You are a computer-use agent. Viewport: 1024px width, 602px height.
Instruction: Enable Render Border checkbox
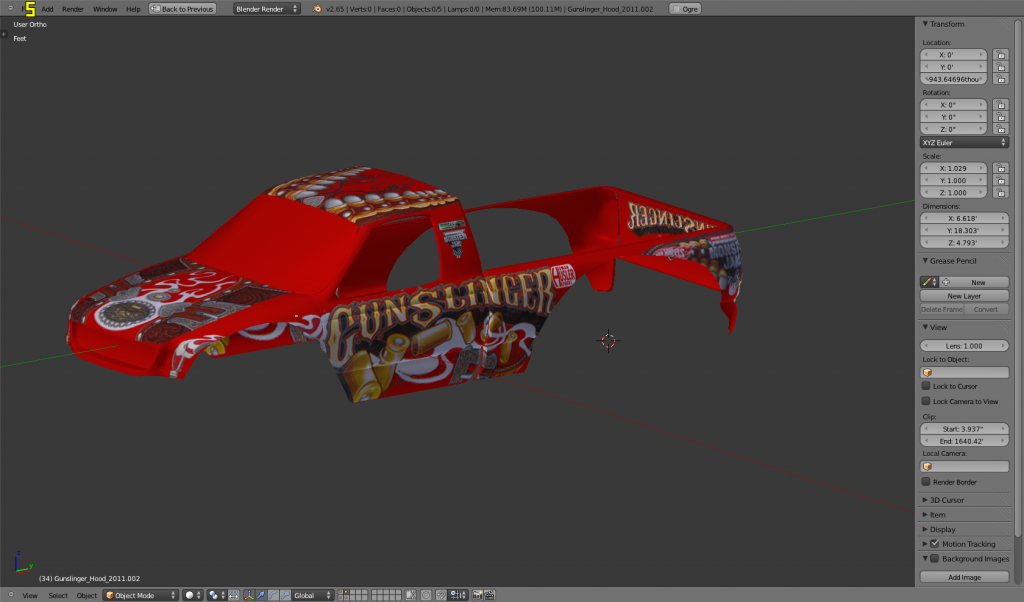925,482
